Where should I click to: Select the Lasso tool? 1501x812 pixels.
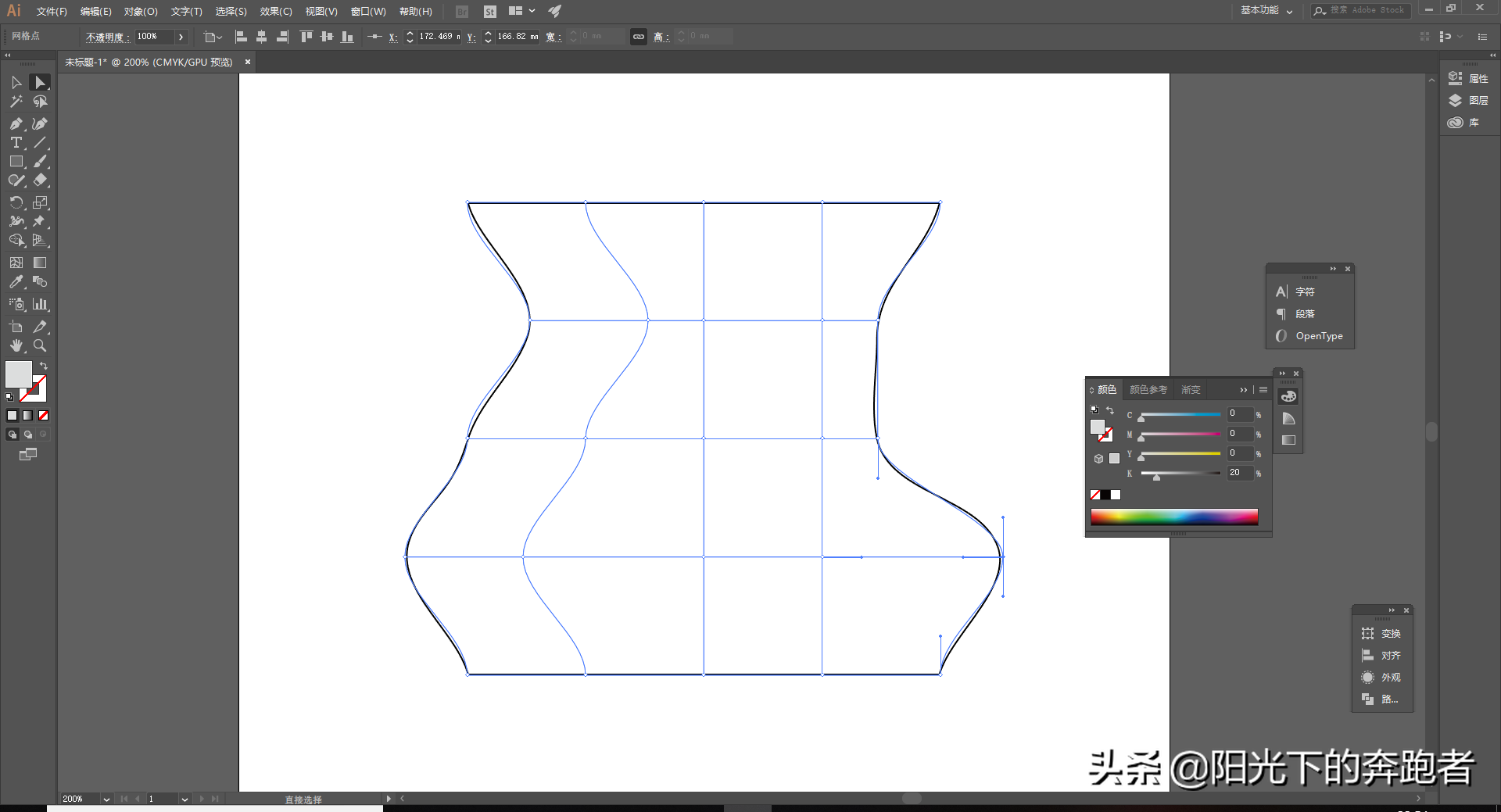(40, 102)
